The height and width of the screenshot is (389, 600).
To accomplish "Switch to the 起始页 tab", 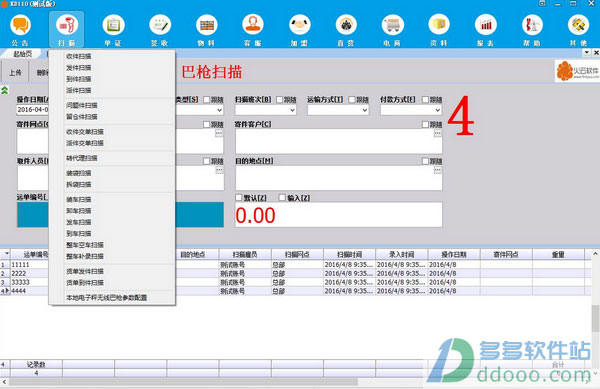I will (22, 54).
